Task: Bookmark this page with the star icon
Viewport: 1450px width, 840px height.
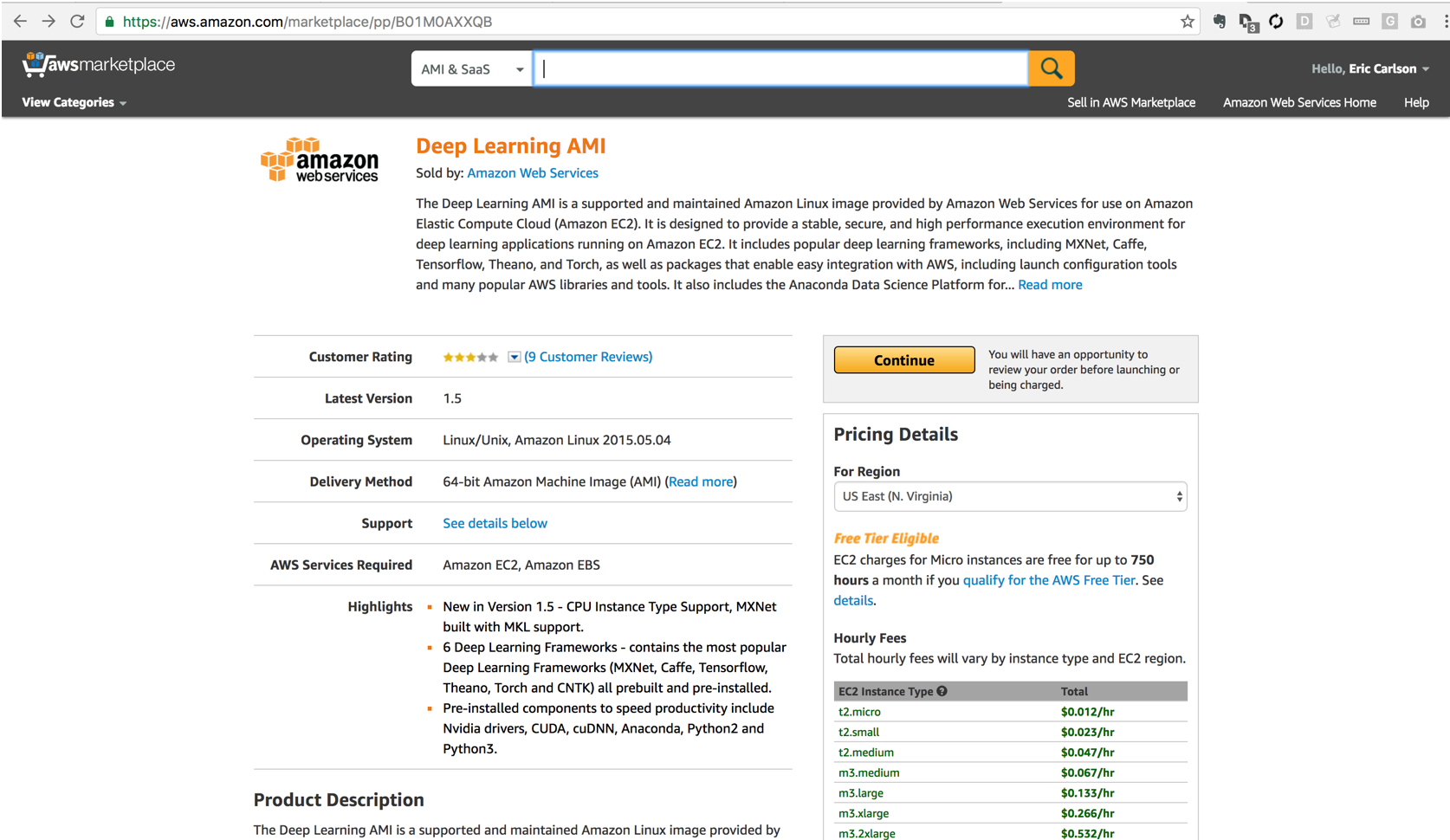Action: 1187,22
